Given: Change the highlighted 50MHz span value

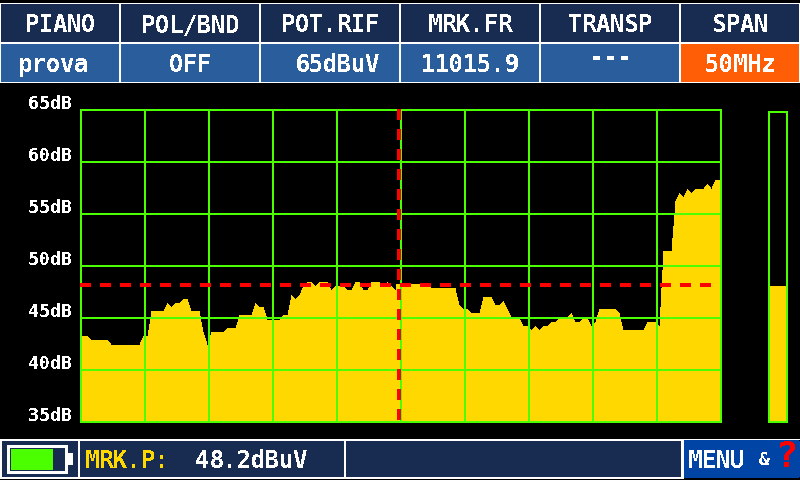Looking at the screenshot, I should (740, 63).
